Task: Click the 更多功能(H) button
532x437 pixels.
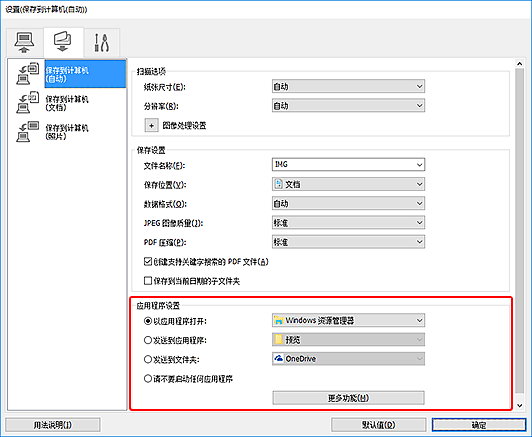Action: 348,398
